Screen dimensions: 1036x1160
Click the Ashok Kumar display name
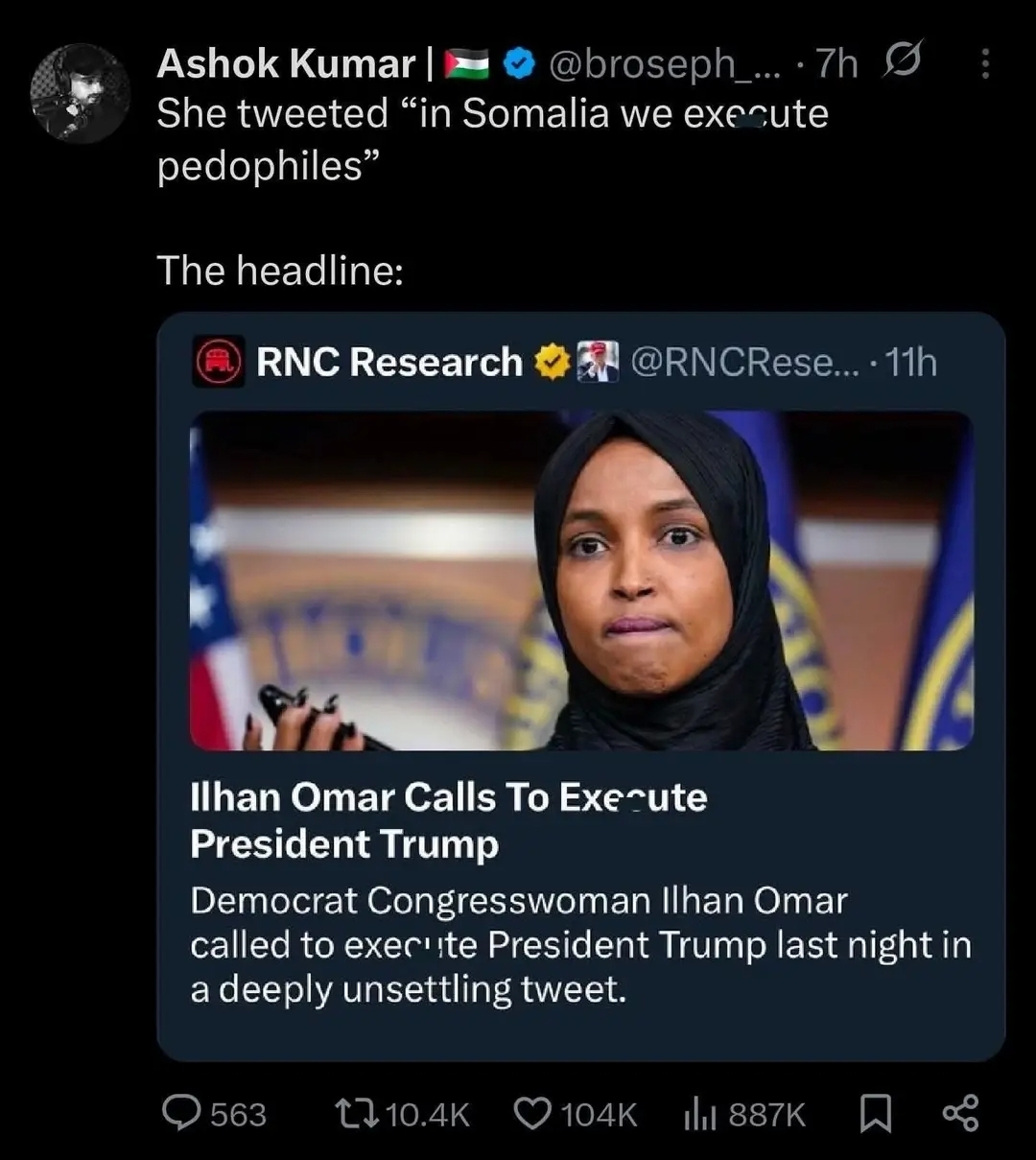pos(285,64)
